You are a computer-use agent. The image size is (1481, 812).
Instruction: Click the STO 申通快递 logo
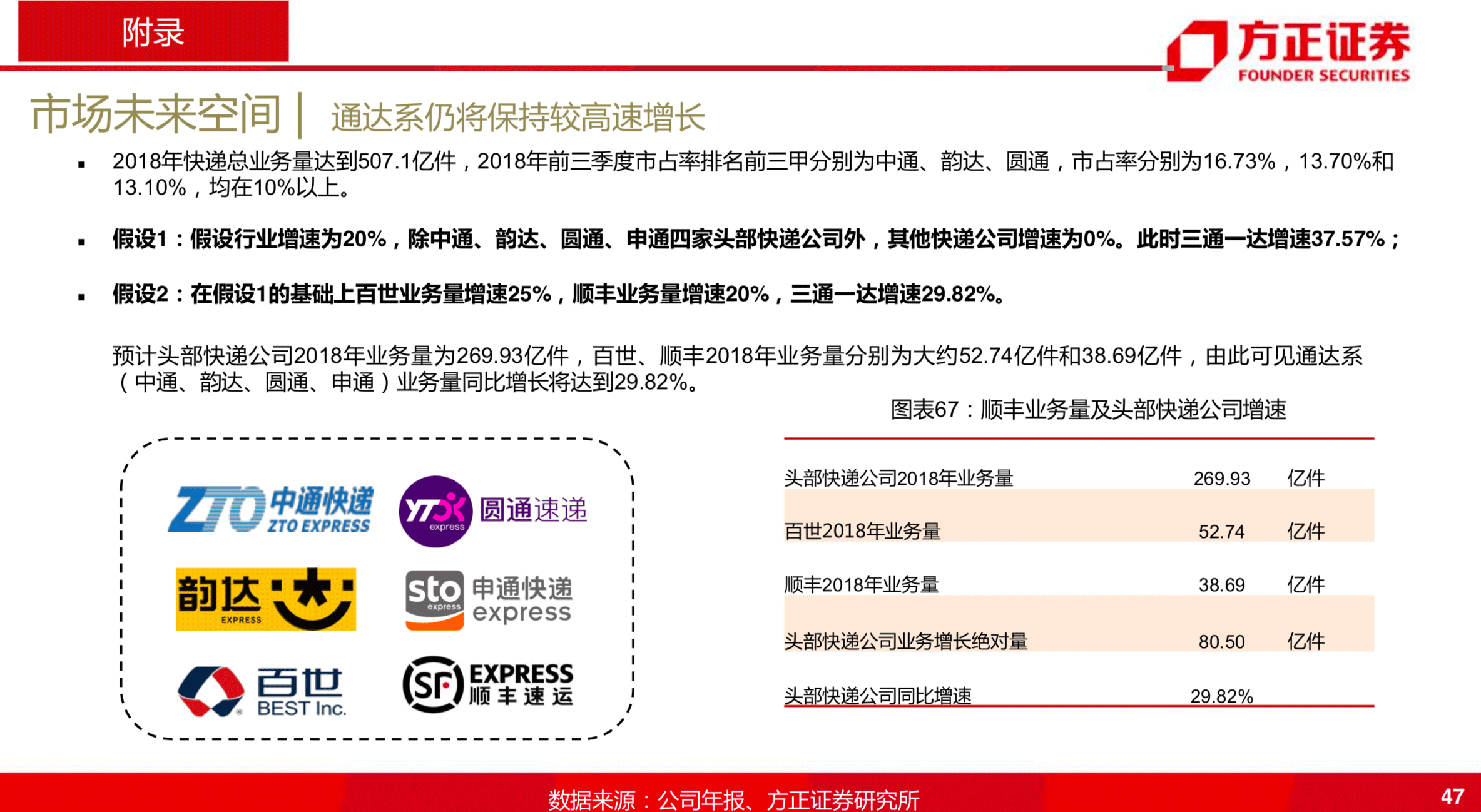point(489,600)
